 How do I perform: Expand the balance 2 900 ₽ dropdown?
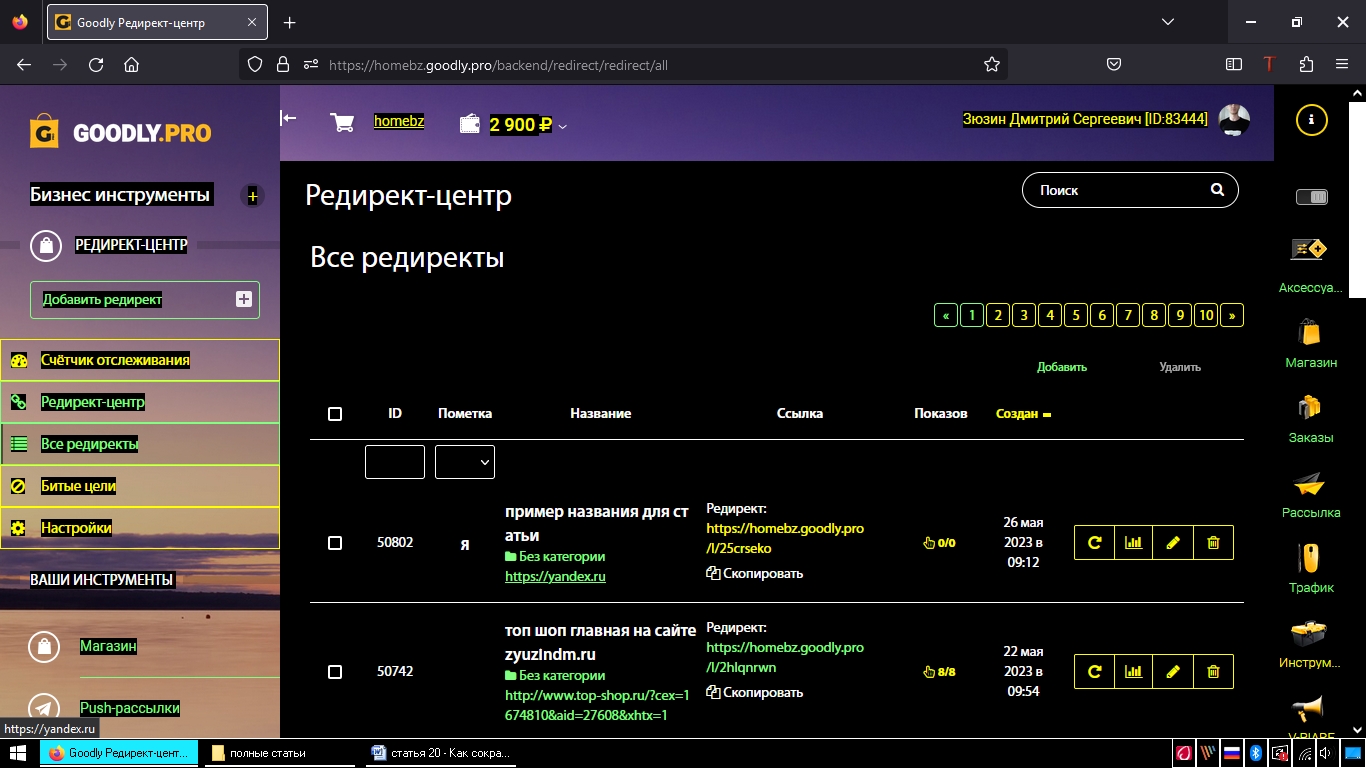coord(562,126)
